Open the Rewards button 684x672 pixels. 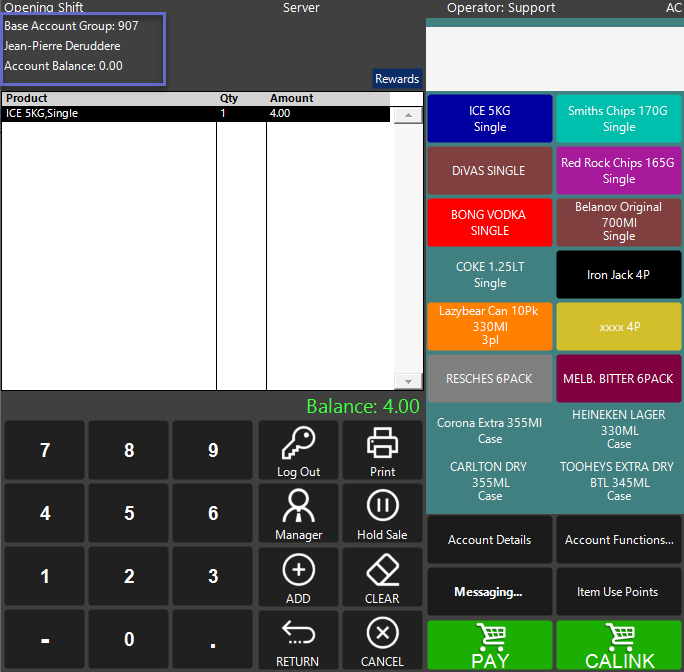point(397,79)
